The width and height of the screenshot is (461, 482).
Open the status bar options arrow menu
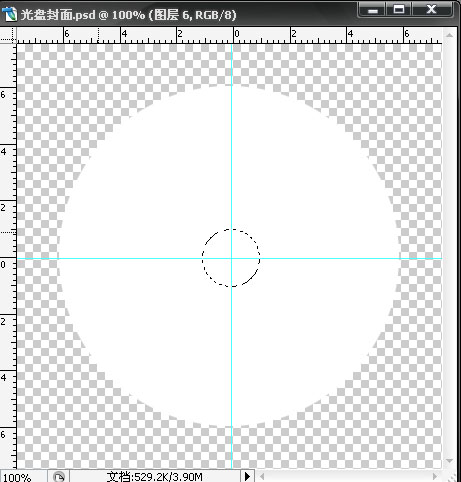pos(247,476)
